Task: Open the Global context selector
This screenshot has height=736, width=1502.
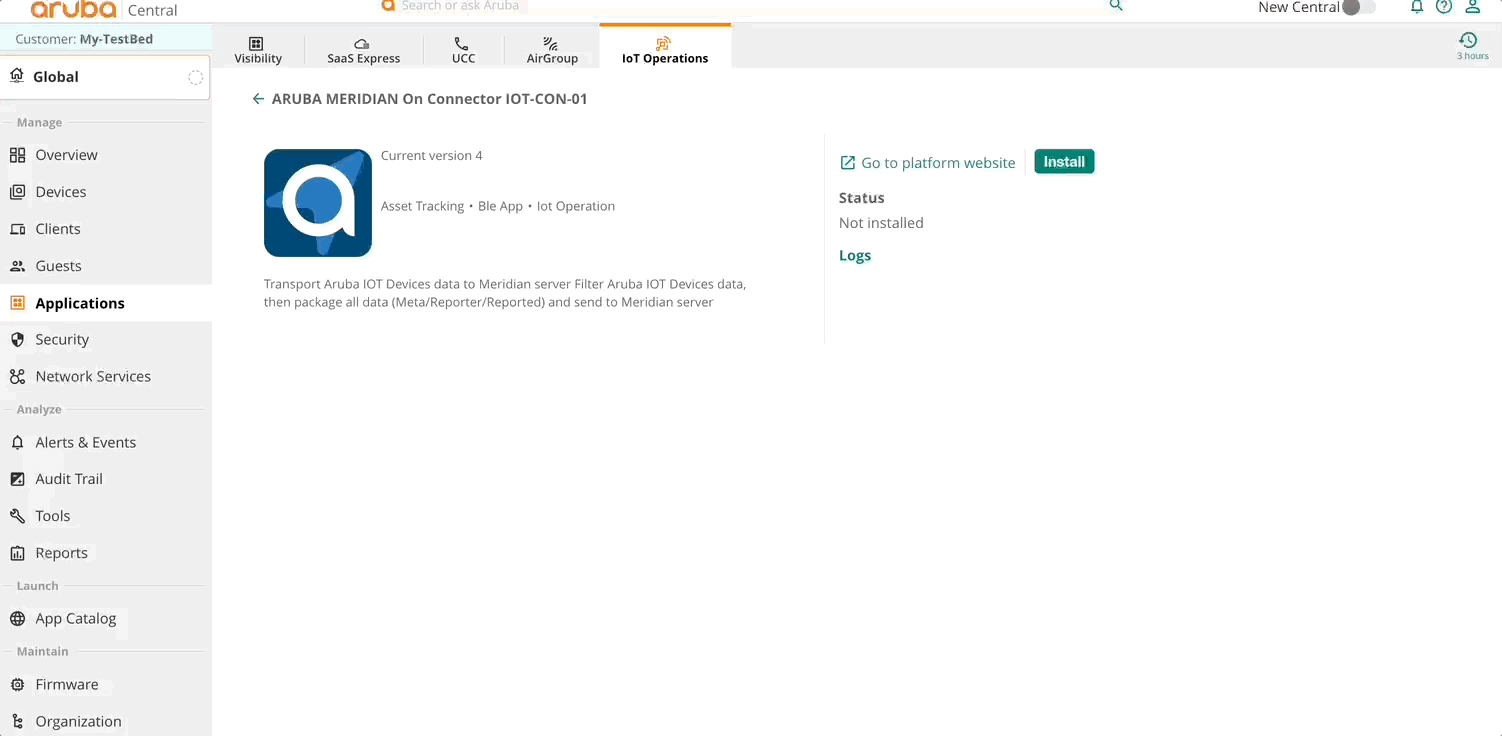Action: tap(105, 77)
